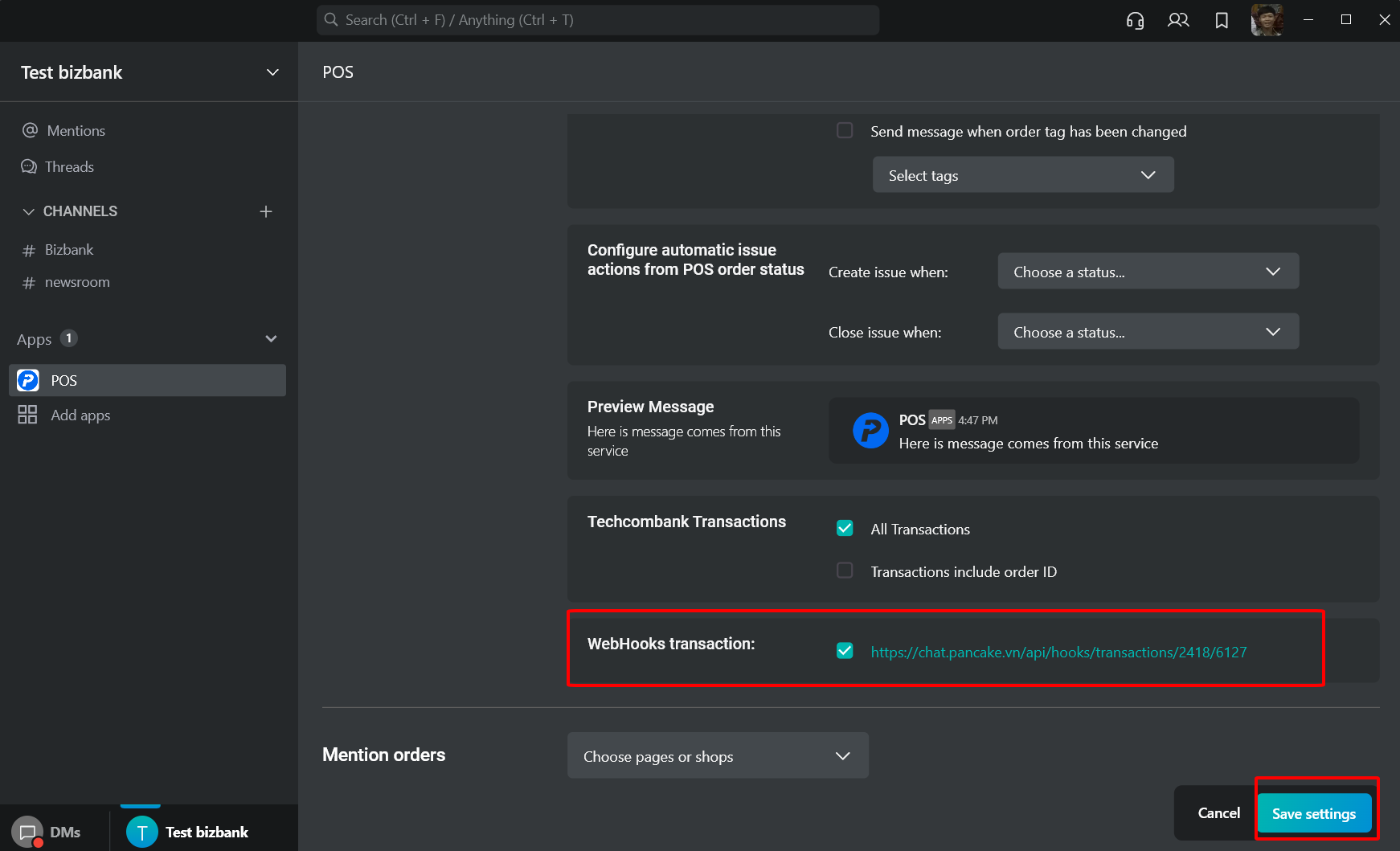Screen dimensions: 1400x851
Task: Click the plus icon to add channel
Action: [266, 211]
